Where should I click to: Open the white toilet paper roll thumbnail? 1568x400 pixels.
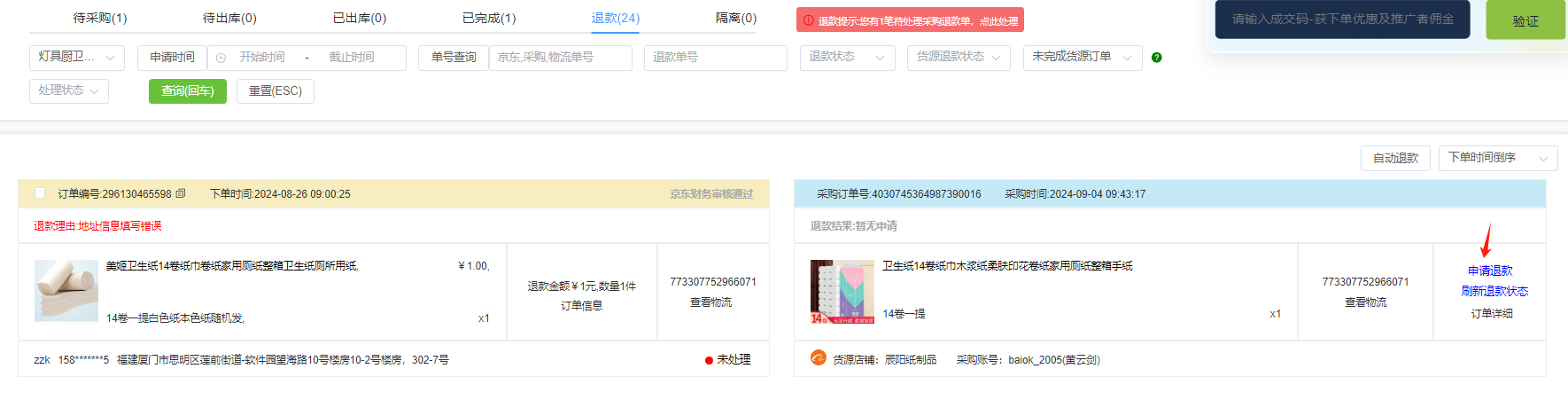[x=66, y=290]
